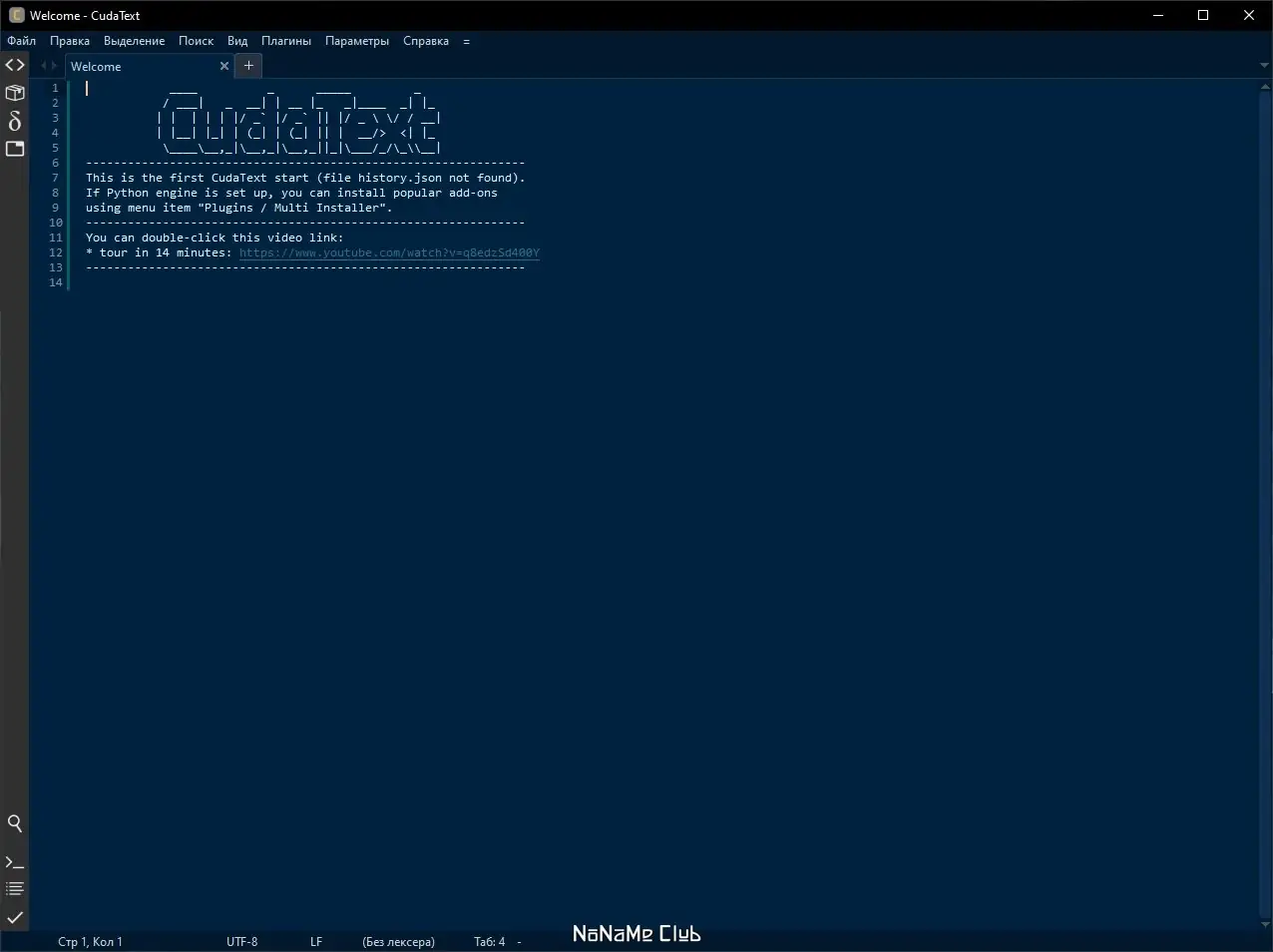Show the Validate checkmark panel
The width and height of the screenshot is (1273, 952).
15,917
